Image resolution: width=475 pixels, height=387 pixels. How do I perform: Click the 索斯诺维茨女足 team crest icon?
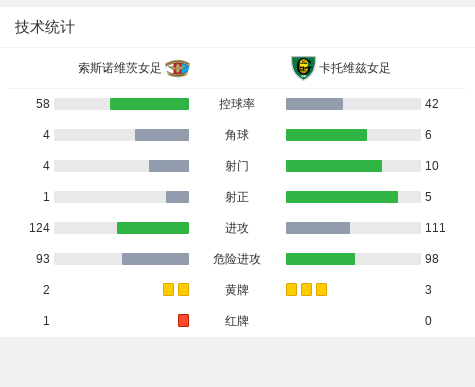click(178, 68)
